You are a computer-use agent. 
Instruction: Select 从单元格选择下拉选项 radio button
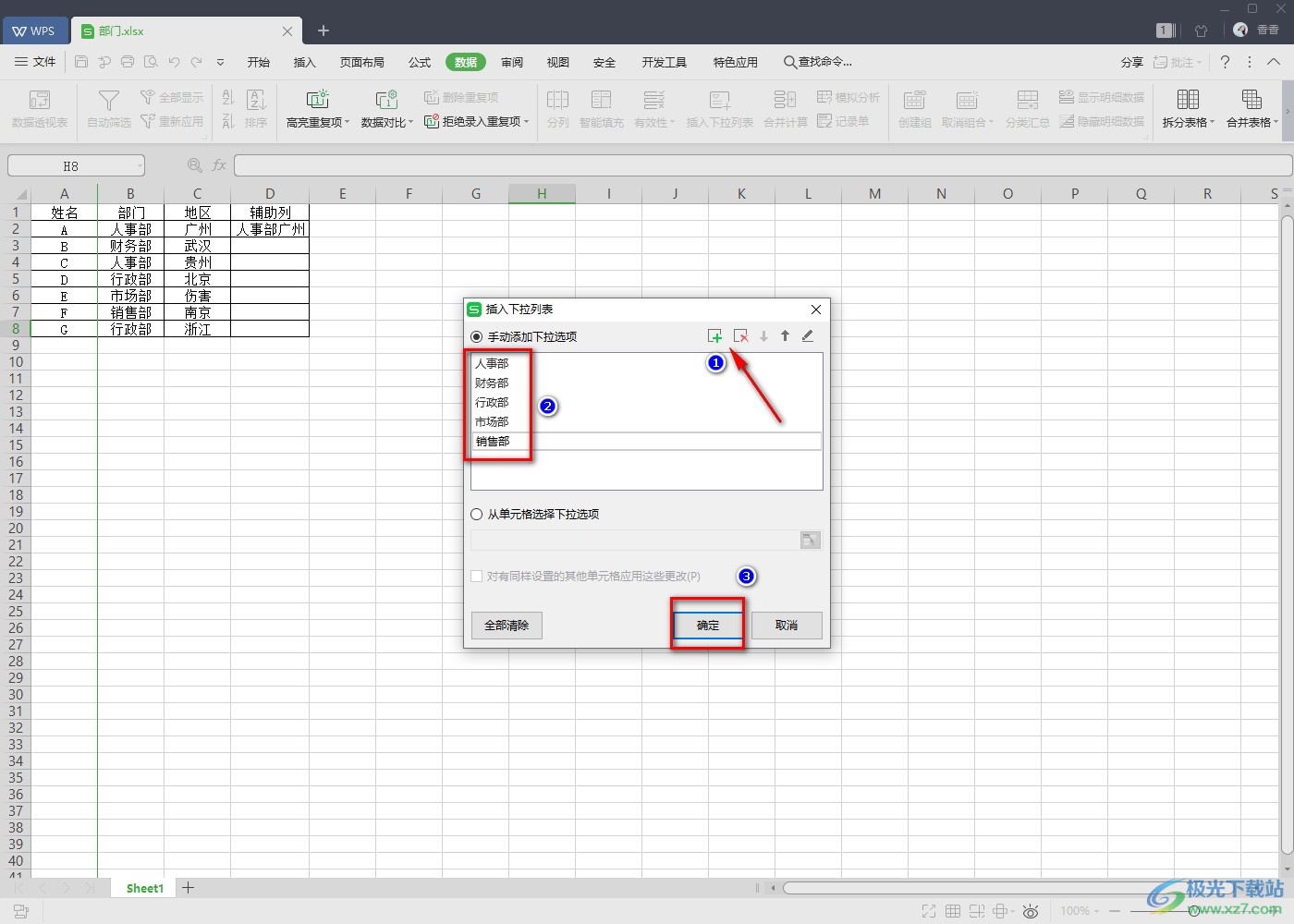point(477,514)
